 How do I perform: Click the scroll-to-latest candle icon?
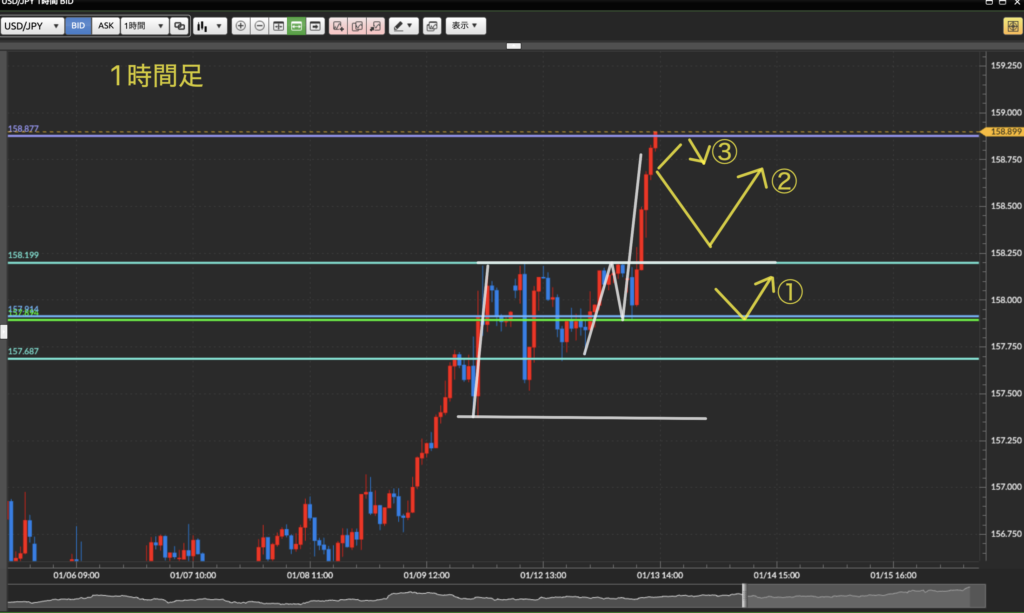click(316, 26)
